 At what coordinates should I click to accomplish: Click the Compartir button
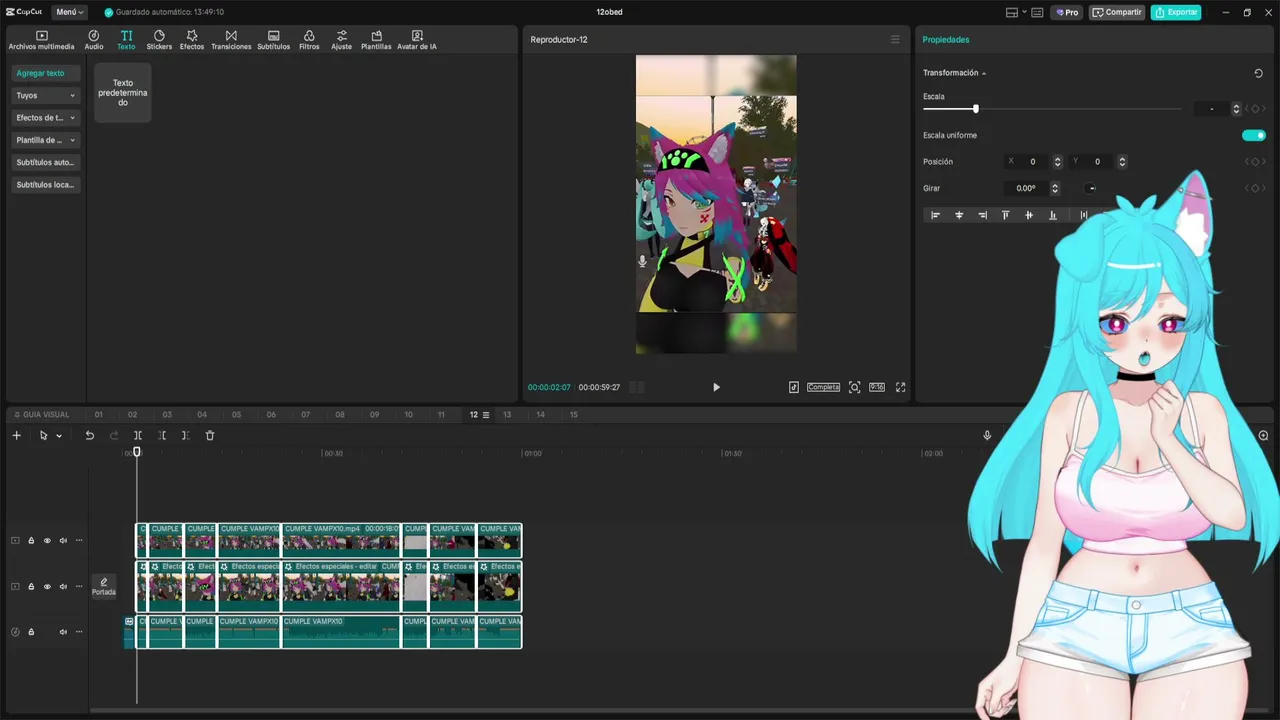pyautogui.click(x=1117, y=12)
